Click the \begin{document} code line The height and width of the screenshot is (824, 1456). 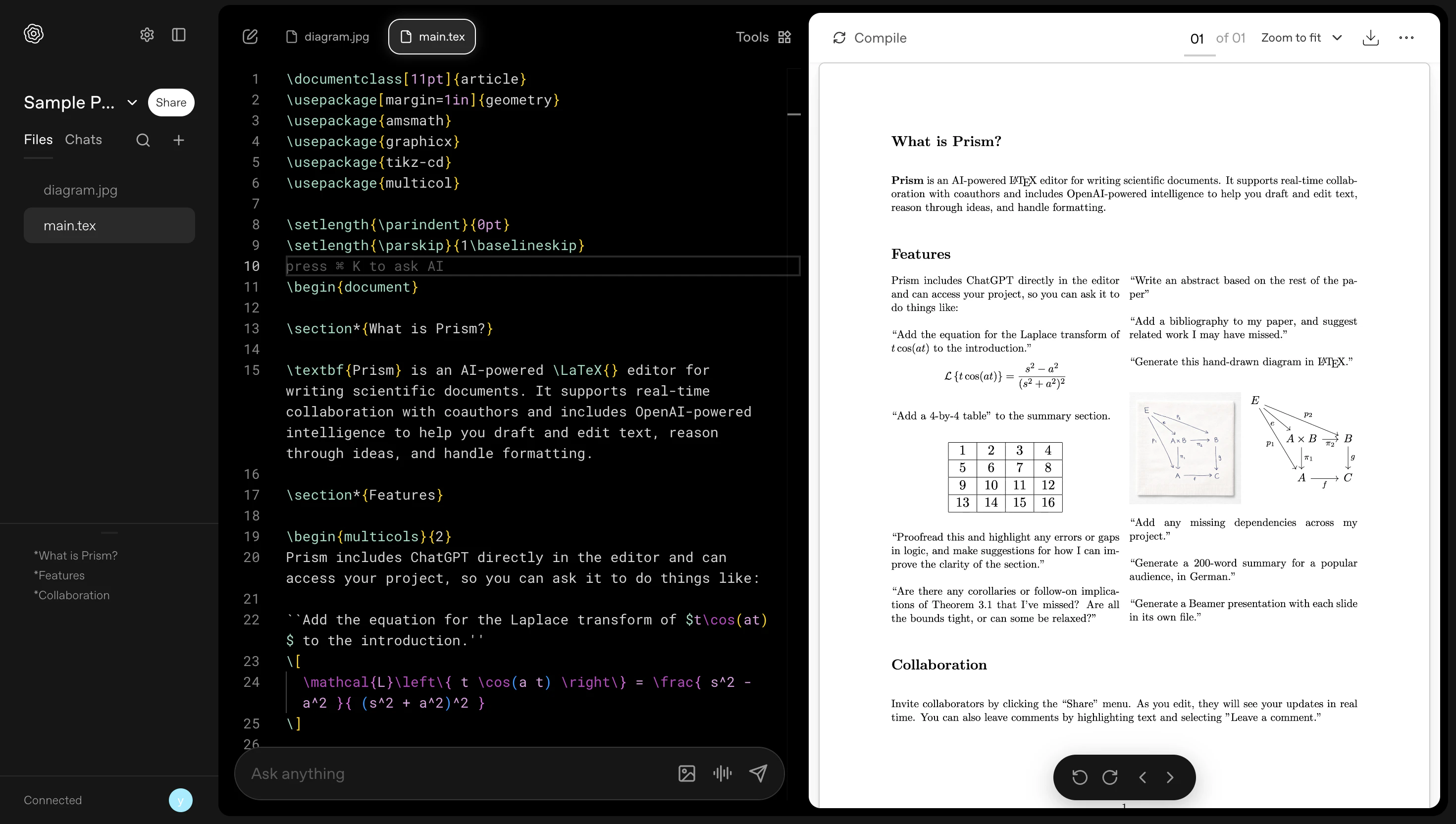[x=352, y=287]
